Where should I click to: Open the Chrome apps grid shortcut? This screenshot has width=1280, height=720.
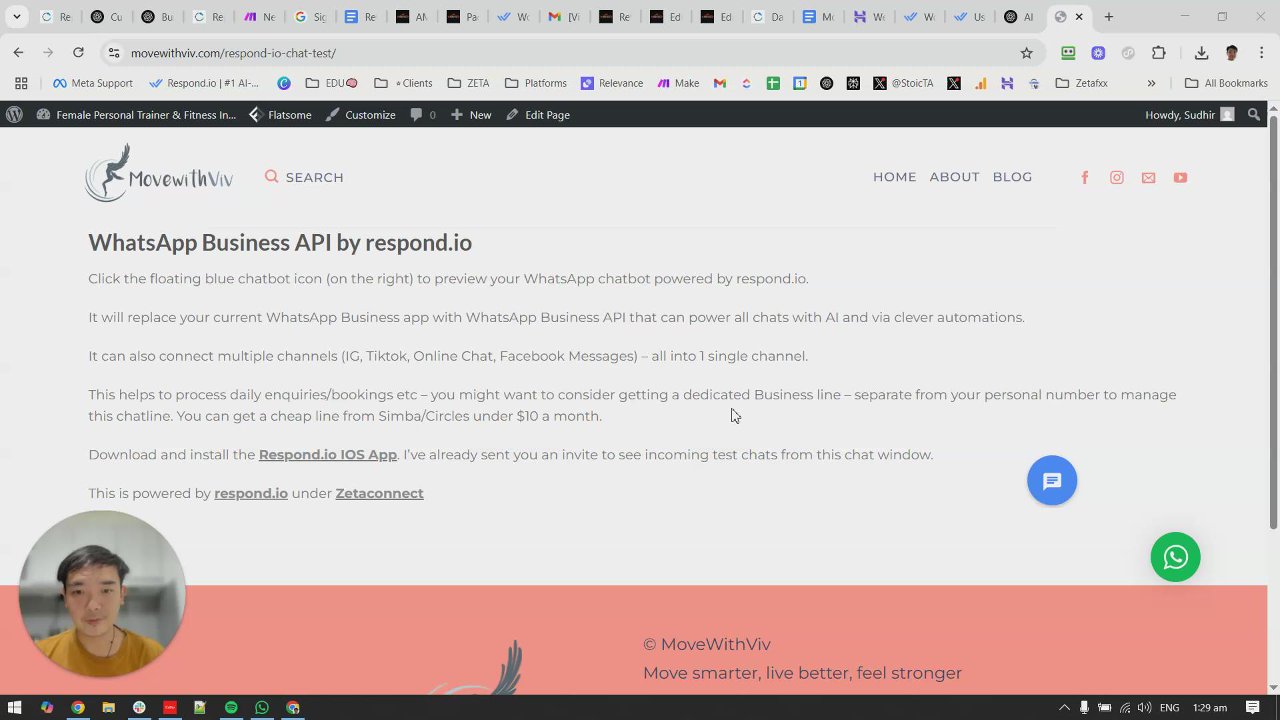[x=21, y=83]
